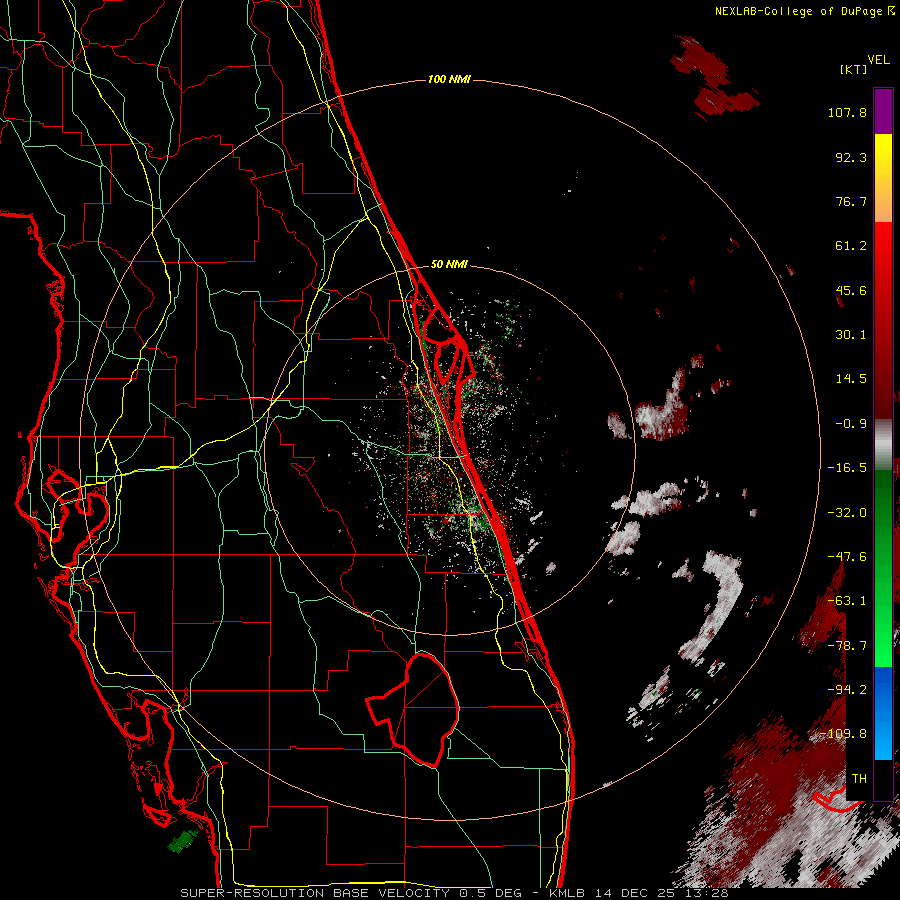The image size is (900, 900).
Task: Select the -78.7 scale value
Action: click(847, 646)
